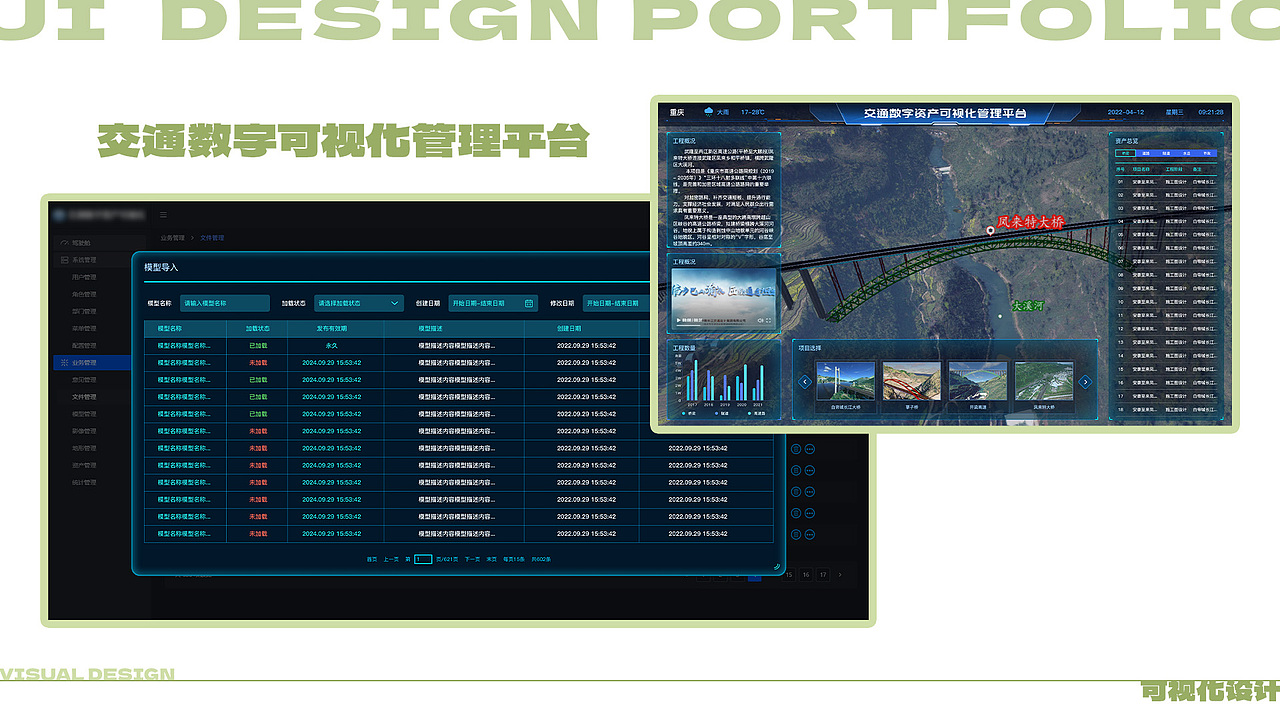Go to page 17 in the back window pagination
The height and width of the screenshot is (720, 1280).
click(x=823, y=575)
